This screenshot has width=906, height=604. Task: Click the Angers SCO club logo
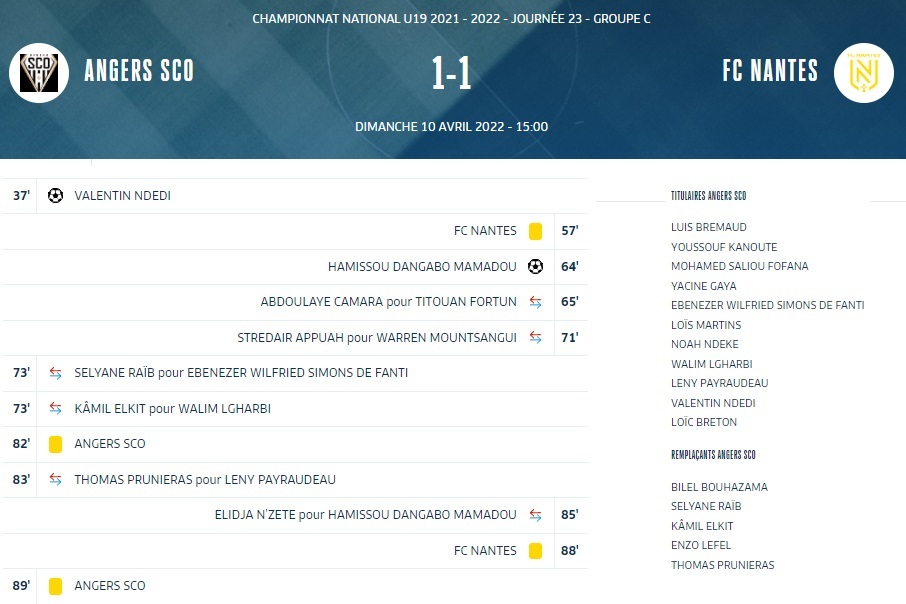tap(39, 72)
